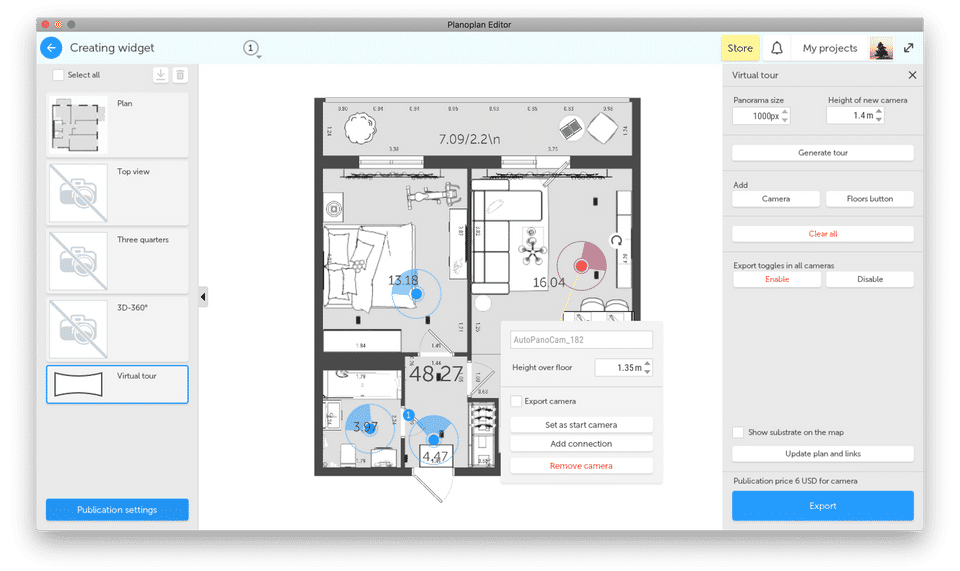This screenshot has width=960, height=571.
Task: Click Update plan and links
Action: 823,453
